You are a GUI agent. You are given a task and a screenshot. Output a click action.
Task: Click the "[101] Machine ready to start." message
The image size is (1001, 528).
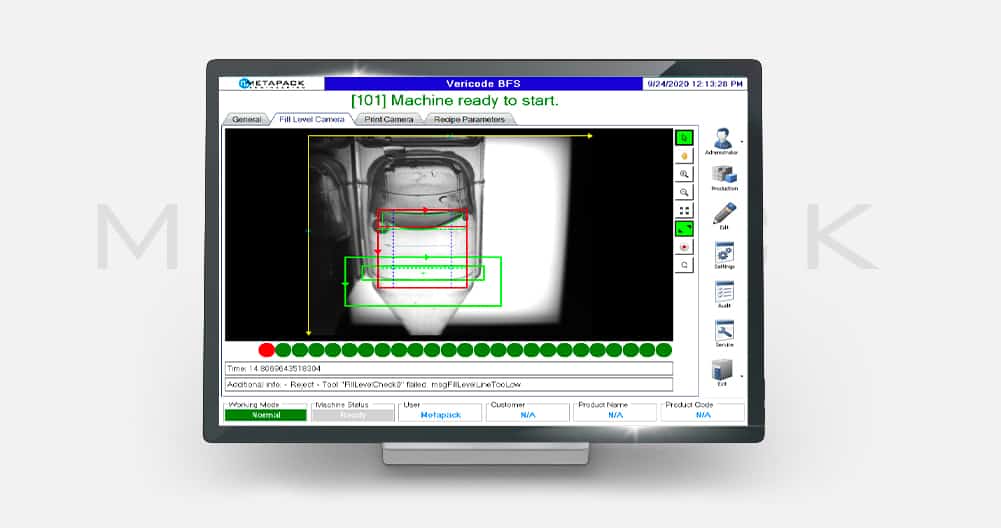pyautogui.click(x=455, y=100)
